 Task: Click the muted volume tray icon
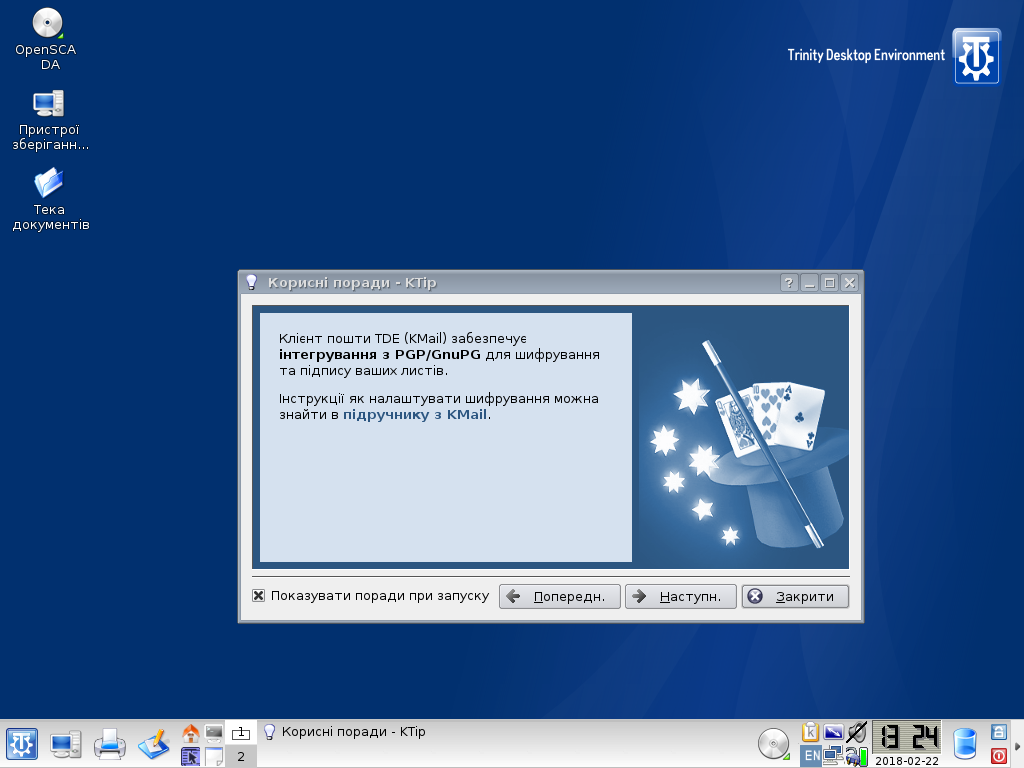point(856,733)
